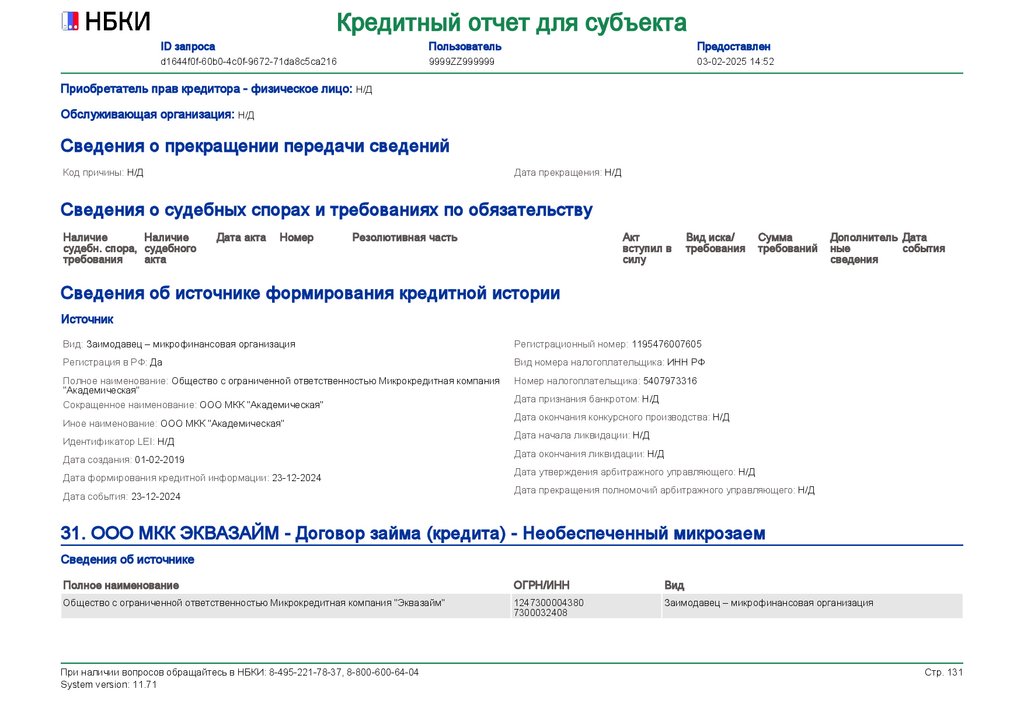This screenshot has width=1024, height=724.
Task: Click column header 'Дата акта'
Action: (241, 238)
